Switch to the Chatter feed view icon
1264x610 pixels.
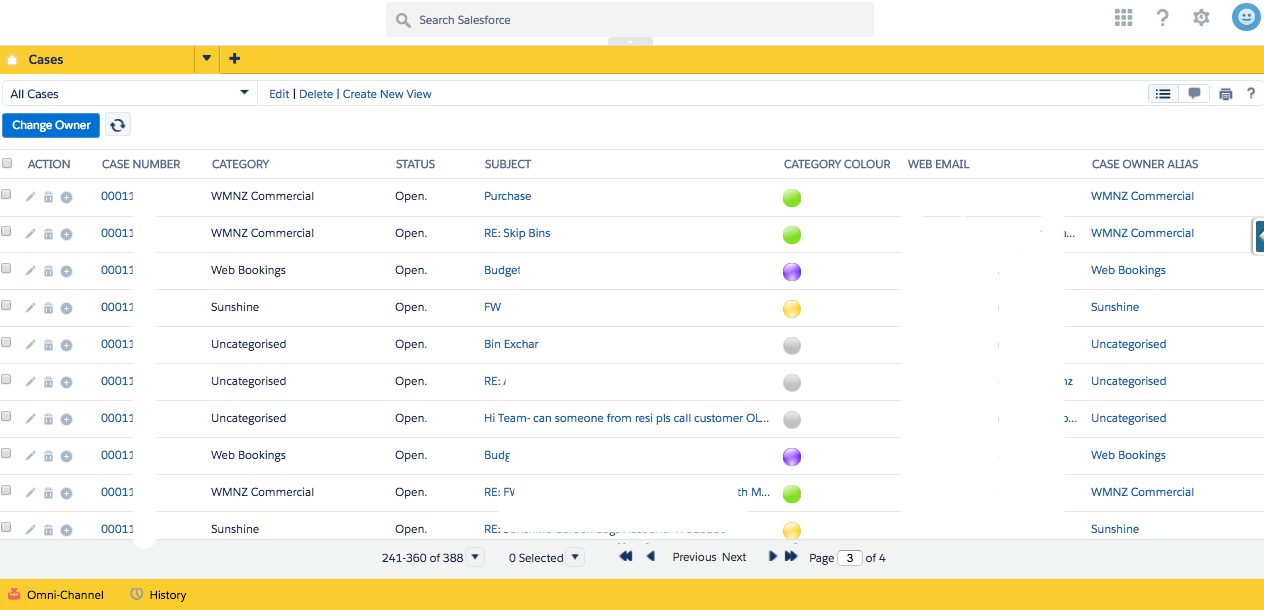pos(1194,94)
